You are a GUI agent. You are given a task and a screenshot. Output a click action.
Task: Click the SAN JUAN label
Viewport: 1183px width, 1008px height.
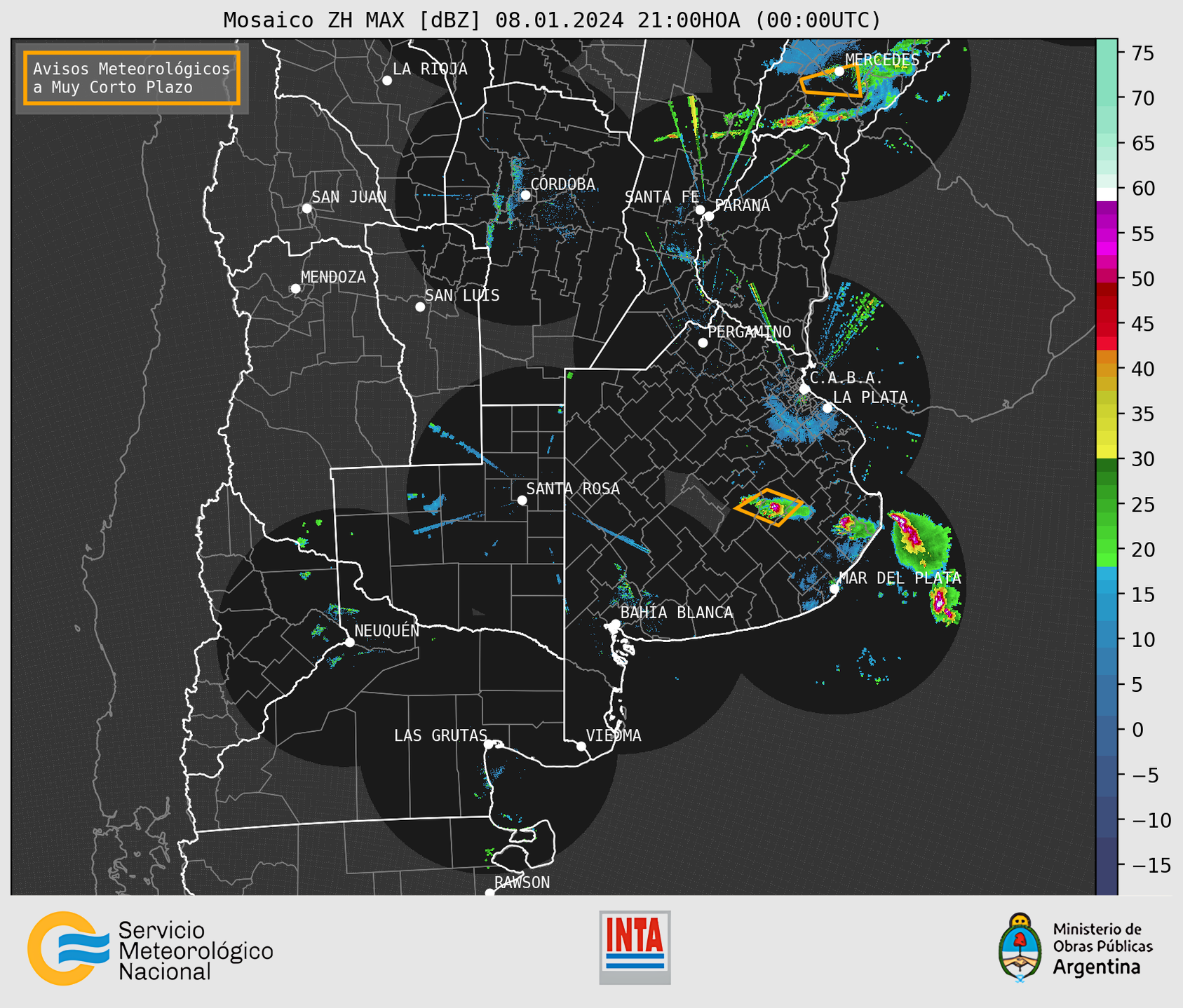[349, 197]
